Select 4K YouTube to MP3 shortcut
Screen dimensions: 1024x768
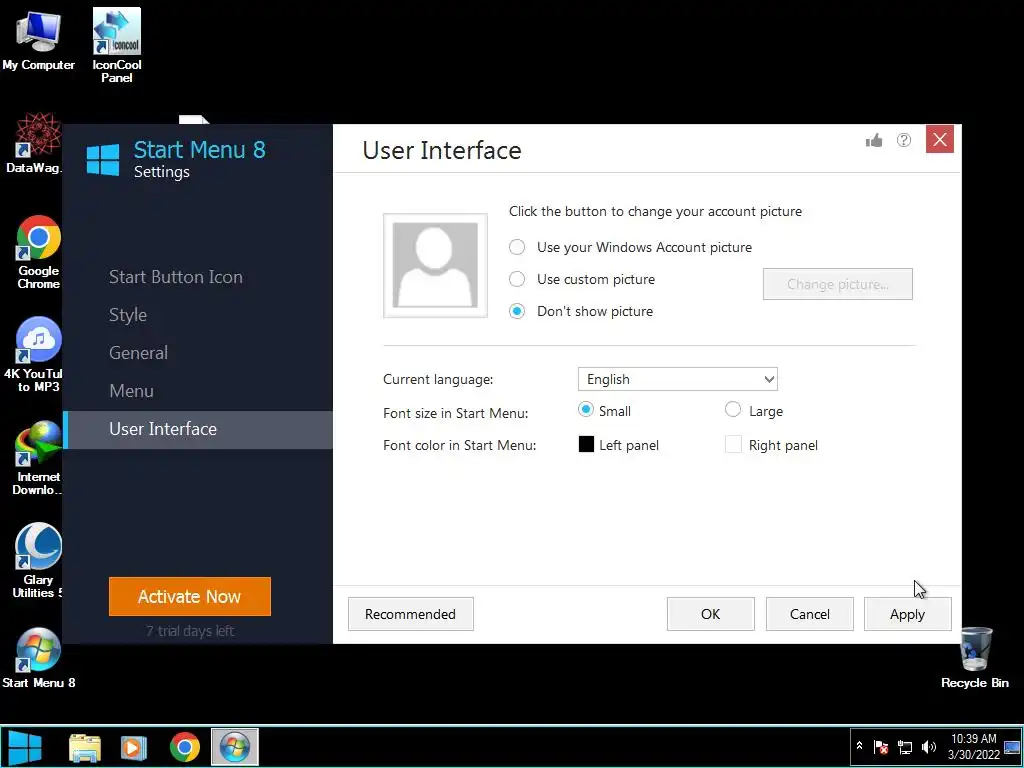click(x=35, y=355)
